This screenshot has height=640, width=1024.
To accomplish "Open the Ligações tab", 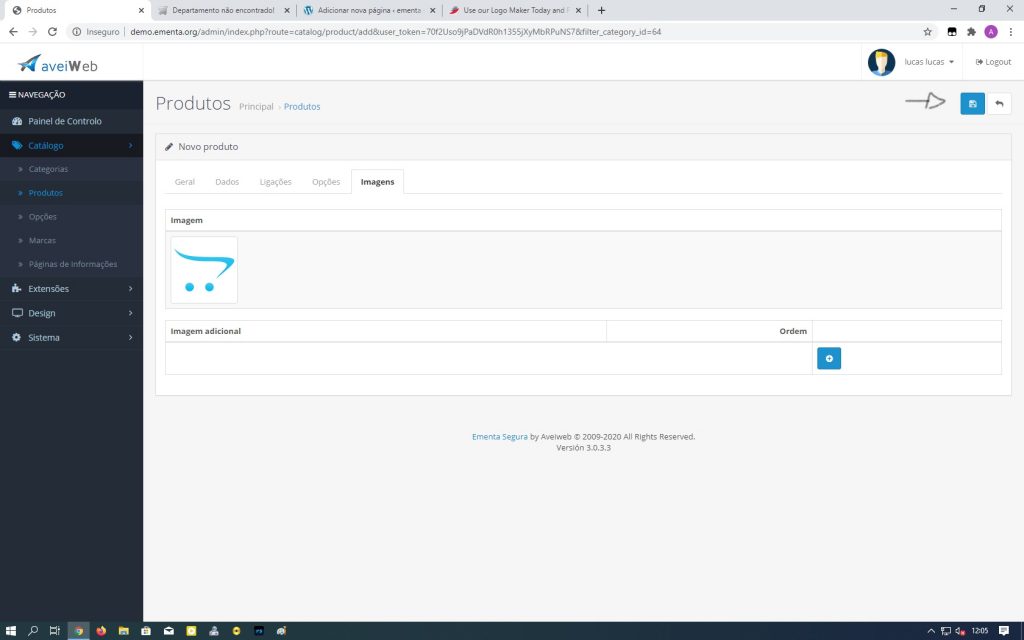I will pos(275,182).
